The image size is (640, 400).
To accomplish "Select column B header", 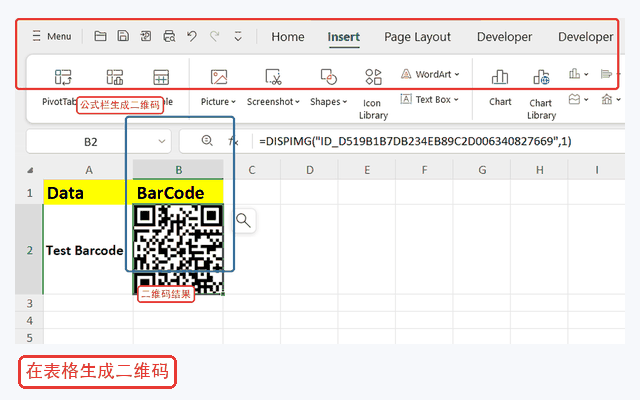I will coord(178,170).
